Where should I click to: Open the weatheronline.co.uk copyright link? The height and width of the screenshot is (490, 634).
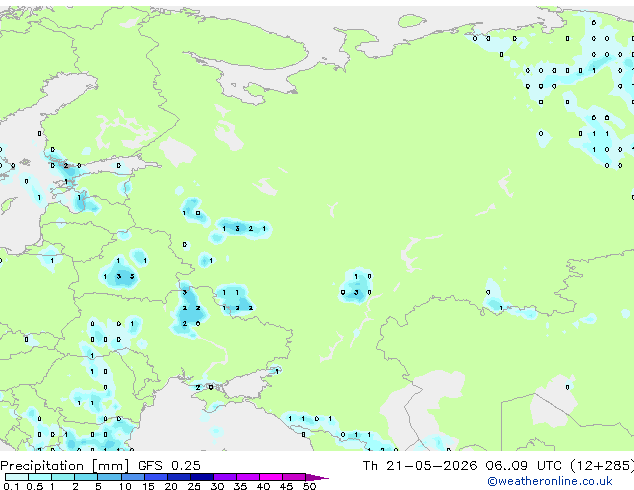(x=550, y=481)
